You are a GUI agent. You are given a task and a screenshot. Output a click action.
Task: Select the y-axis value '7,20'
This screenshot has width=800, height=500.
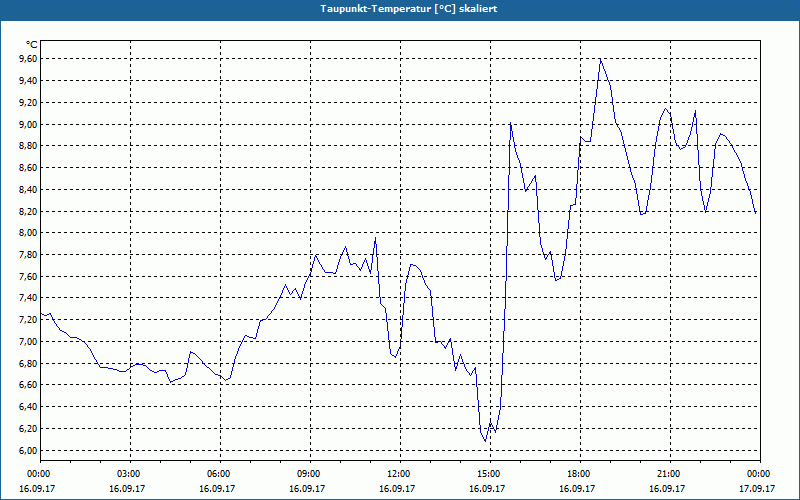point(28,320)
